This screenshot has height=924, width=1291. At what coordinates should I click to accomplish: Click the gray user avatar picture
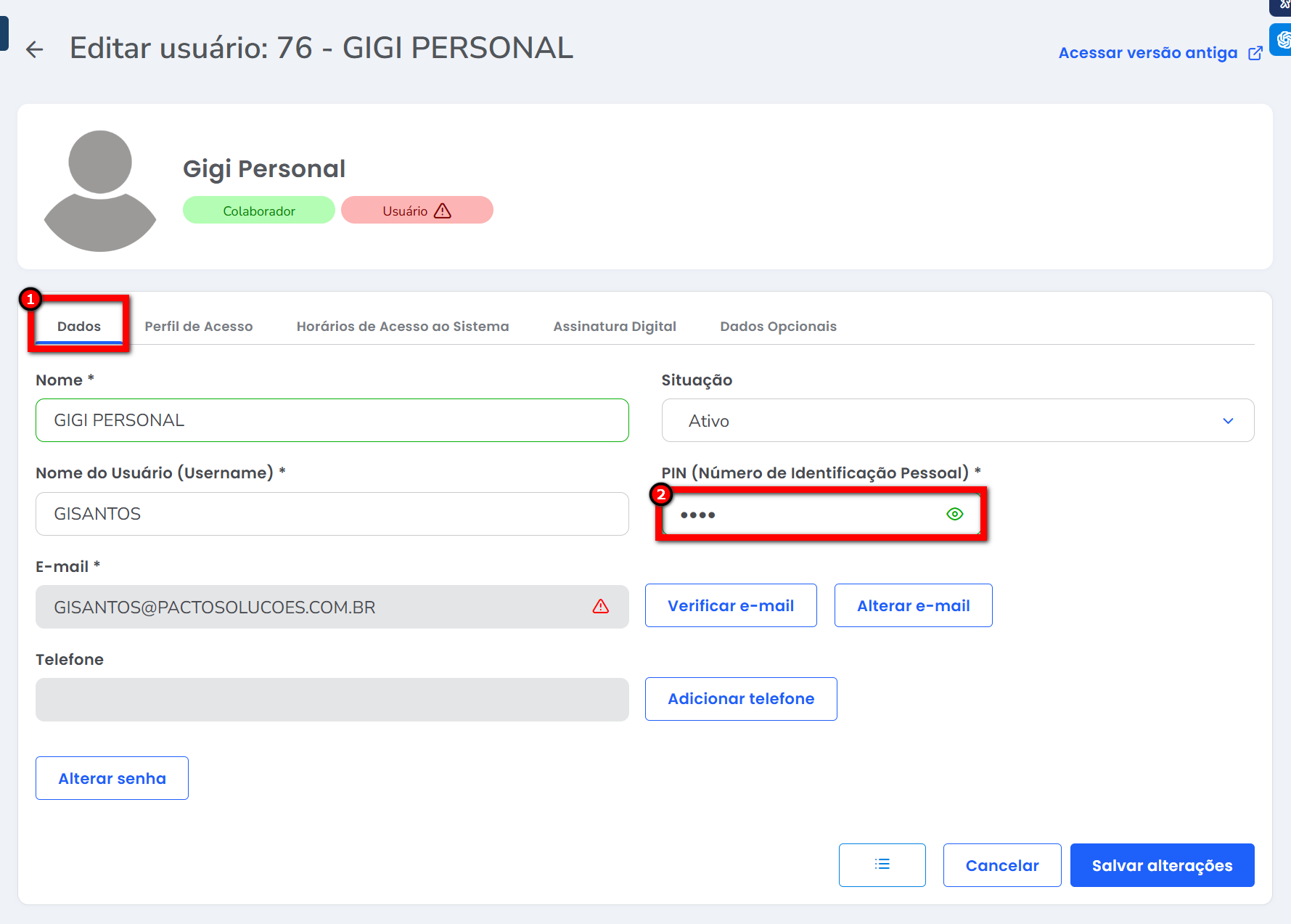tap(100, 190)
